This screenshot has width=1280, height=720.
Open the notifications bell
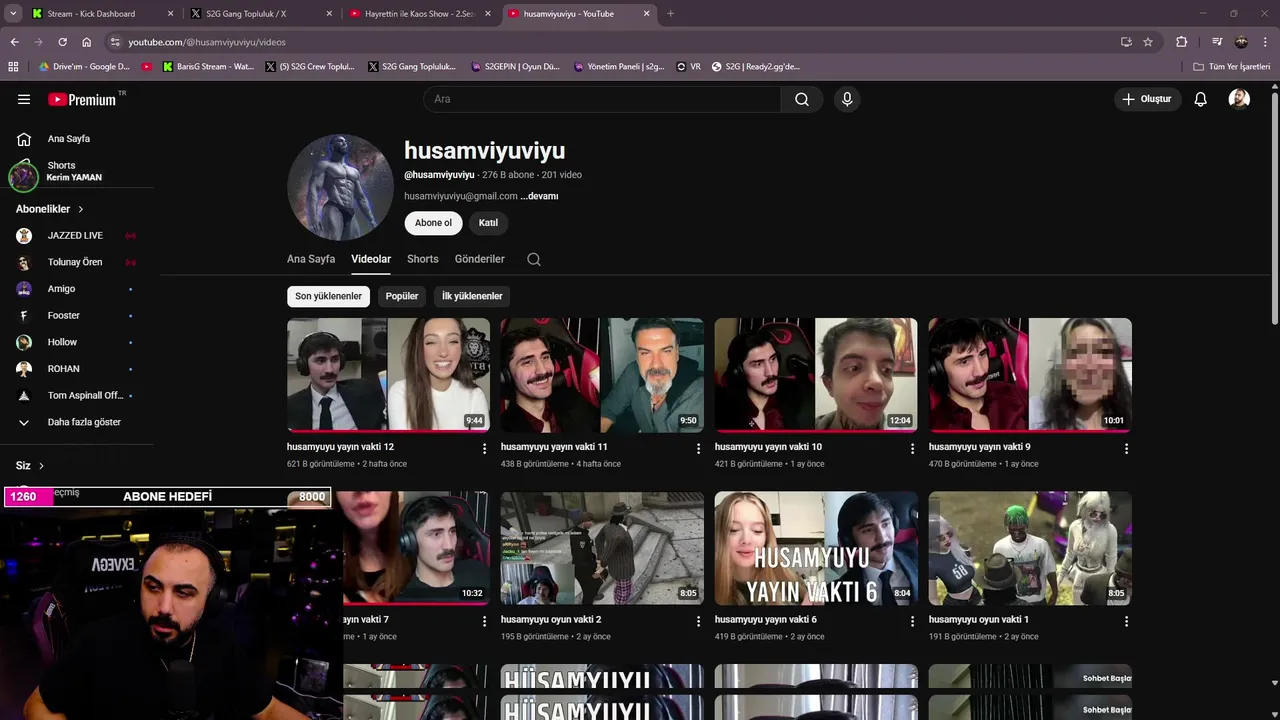(1201, 99)
